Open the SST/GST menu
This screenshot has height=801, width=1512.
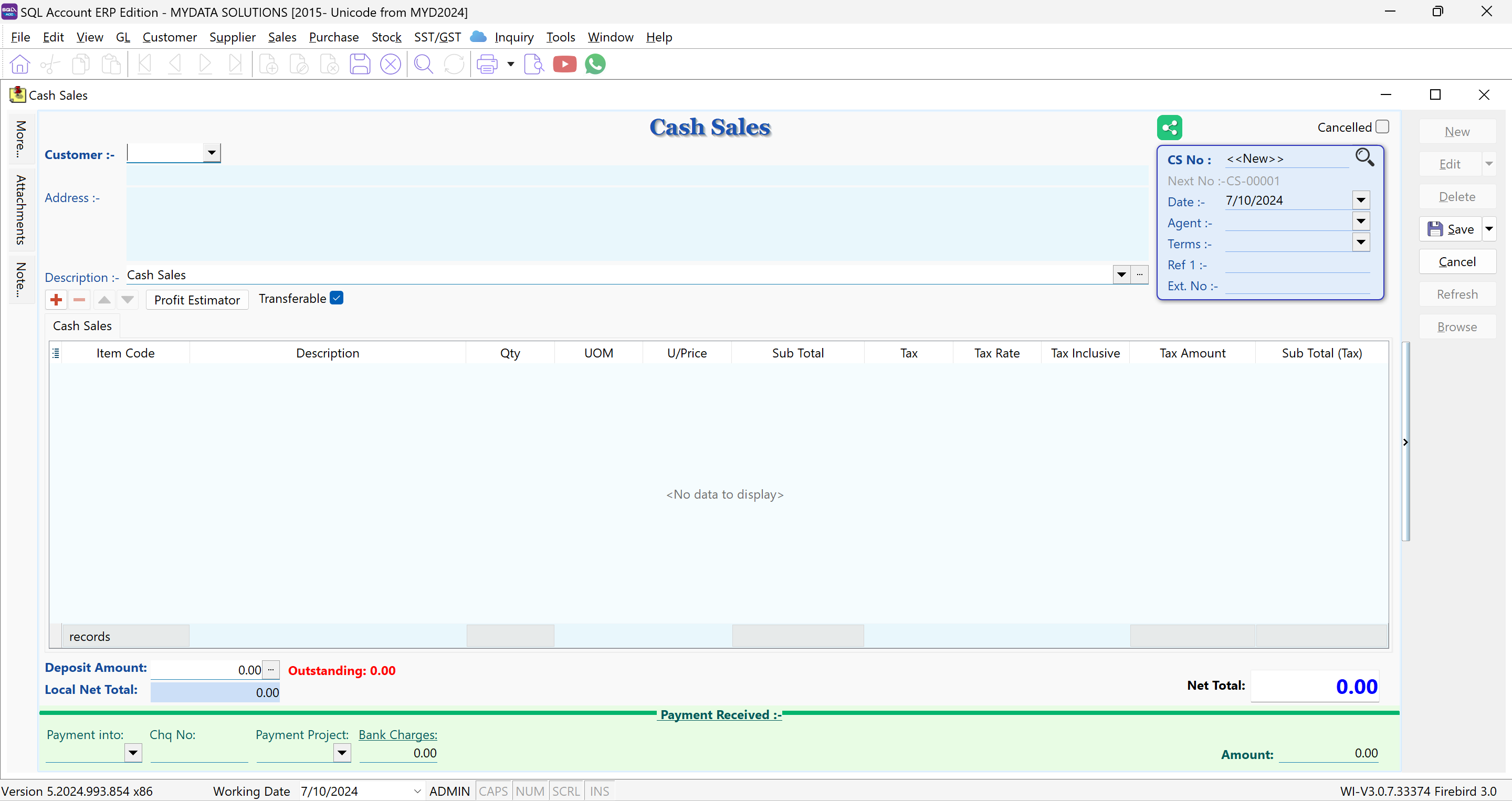tap(437, 37)
